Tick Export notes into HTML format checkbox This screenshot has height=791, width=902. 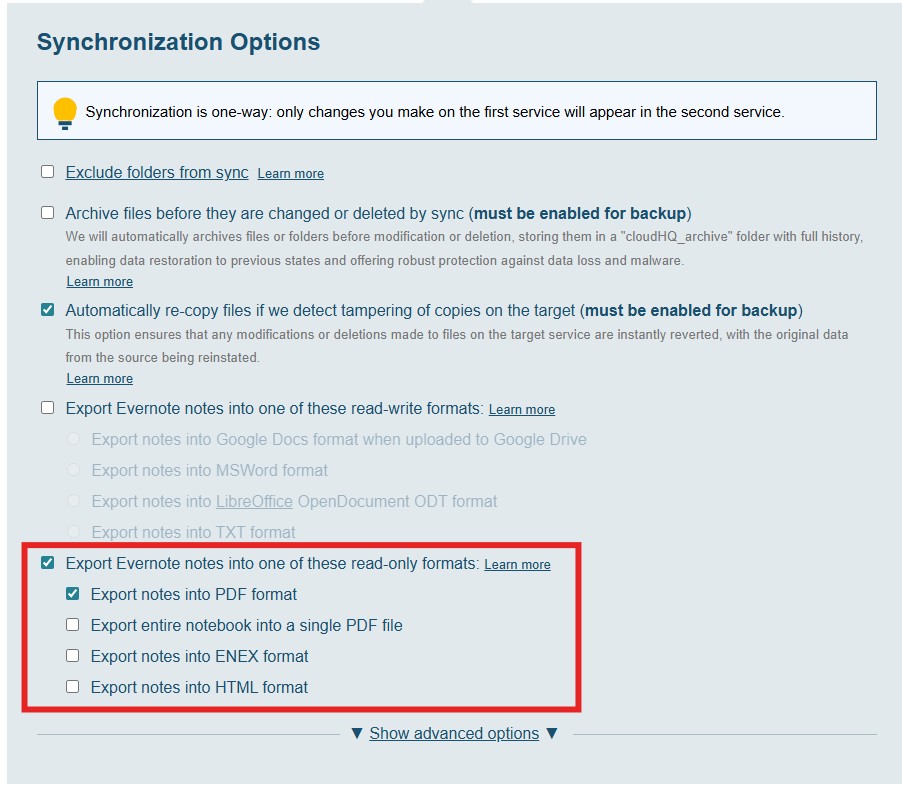pyautogui.click(x=73, y=687)
